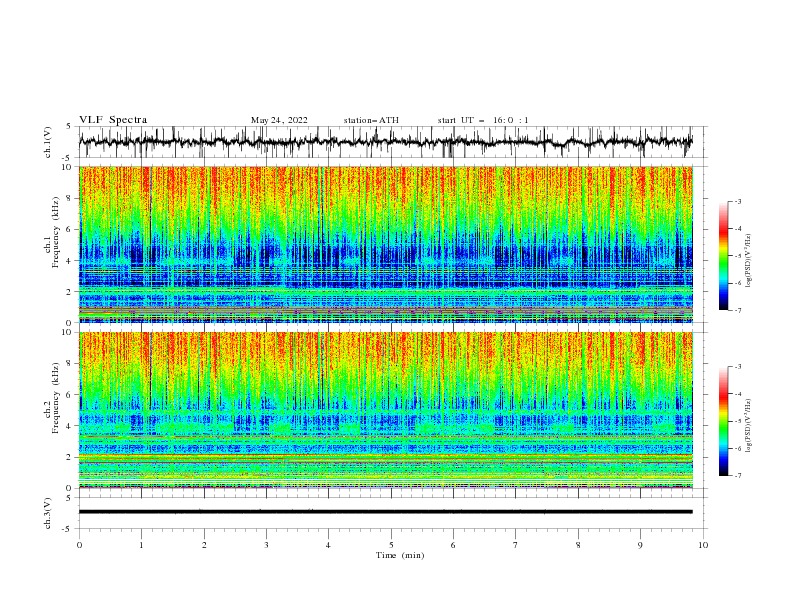Viewport: 792px width, 612px height.
Task: Click the ch.2 frequency axis "8" tick label
Action: (x=69, y=364)
